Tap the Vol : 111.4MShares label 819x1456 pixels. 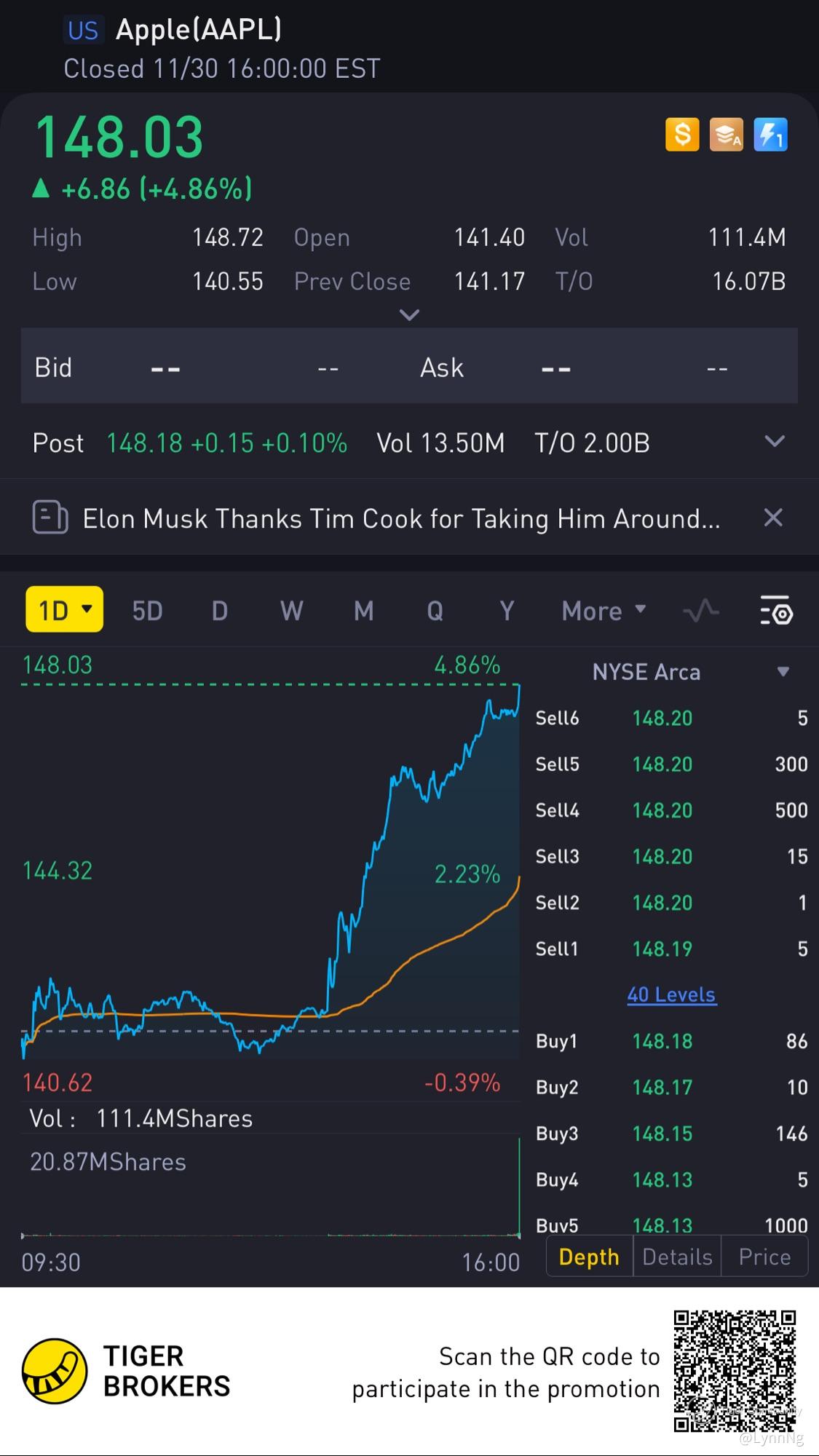click(x=141, y=1118)
